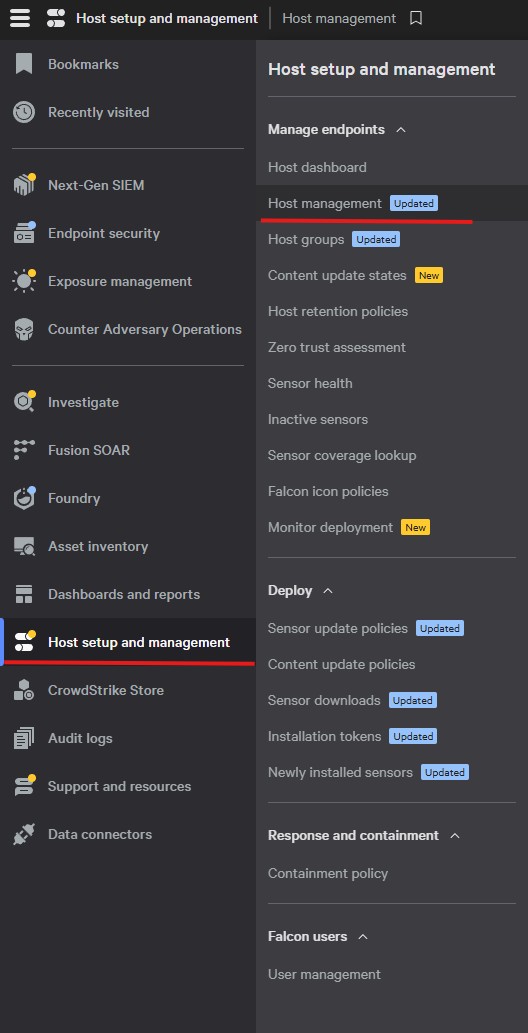528x1033 pixels.
Task: Click the Host setup and management sidebar icon
Action: tap(24, 642)
